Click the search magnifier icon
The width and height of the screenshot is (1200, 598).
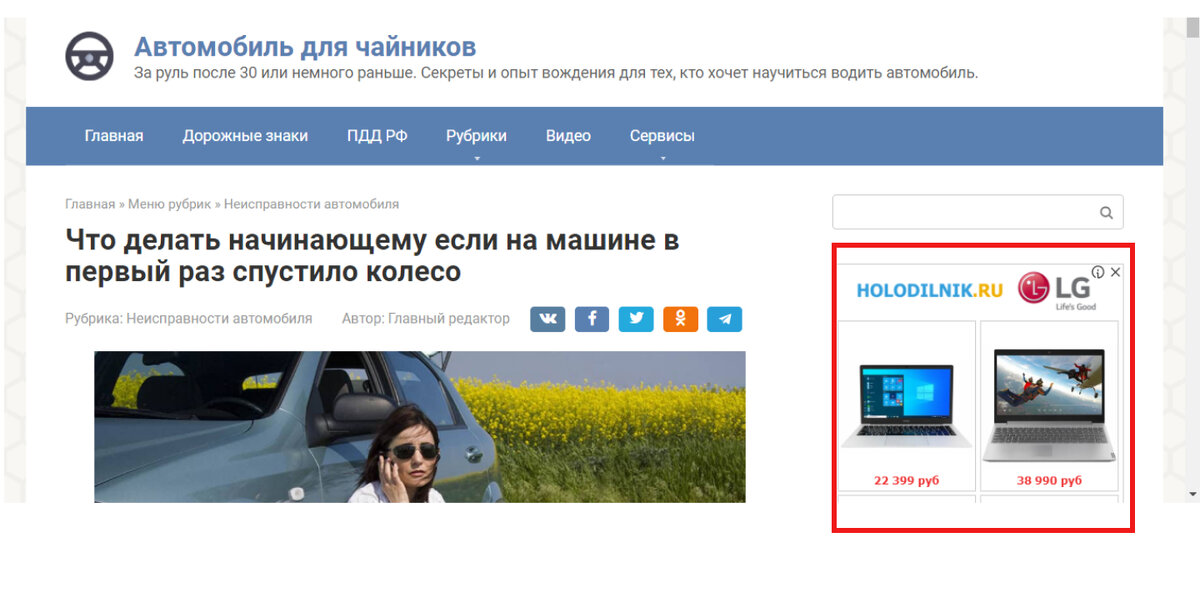tap(1106, 213)
